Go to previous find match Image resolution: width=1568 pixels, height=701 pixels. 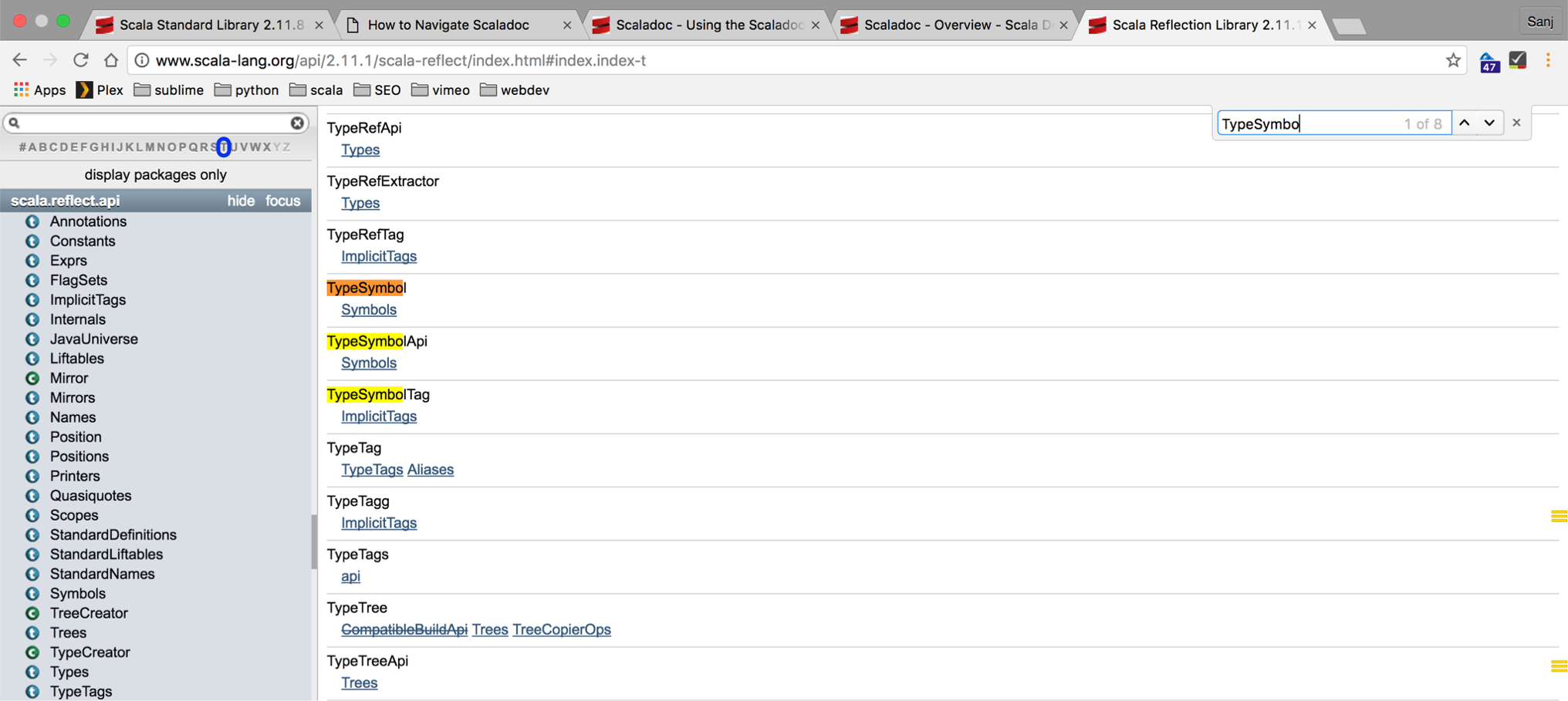(1465, 123)
